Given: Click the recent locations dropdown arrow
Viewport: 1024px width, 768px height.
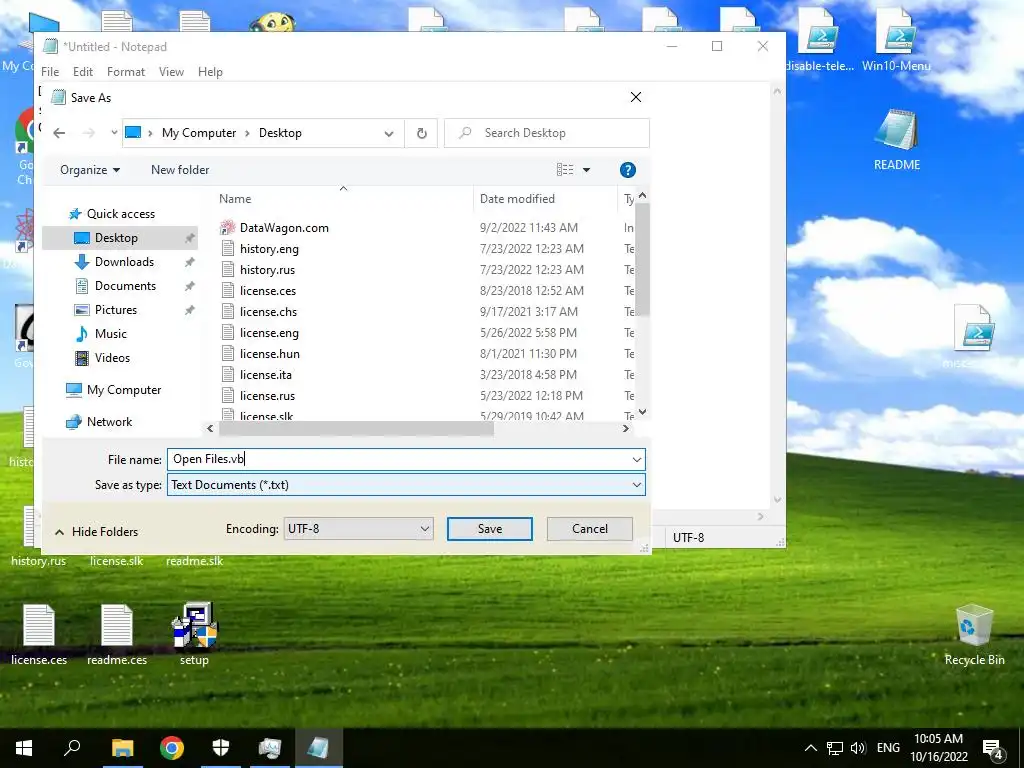Looking at the screenshot, I should click(114, 133).
